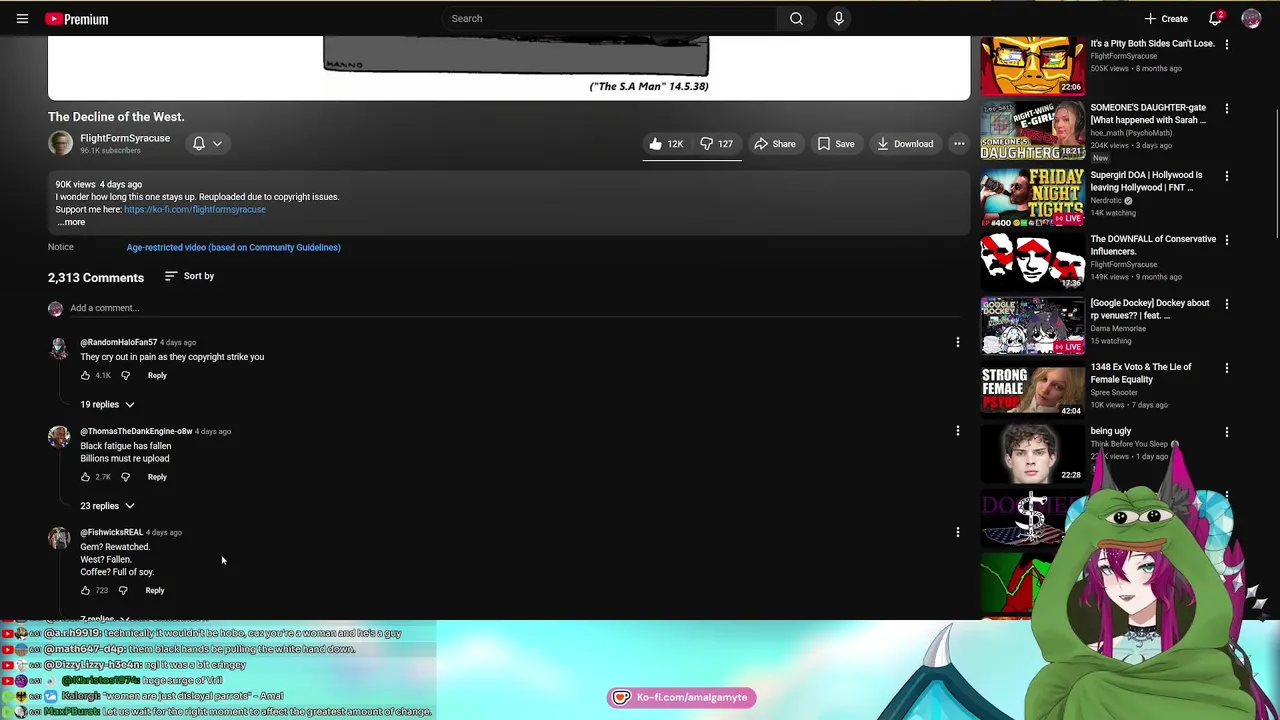This screenshot has width=1280, height=720.
Task: Open account avatar menu
Action: point(1251,18)
